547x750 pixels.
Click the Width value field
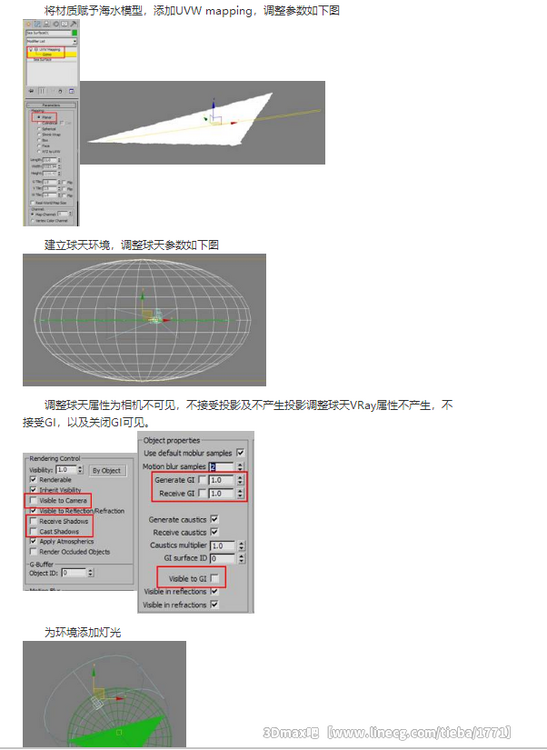pos(50,166)
